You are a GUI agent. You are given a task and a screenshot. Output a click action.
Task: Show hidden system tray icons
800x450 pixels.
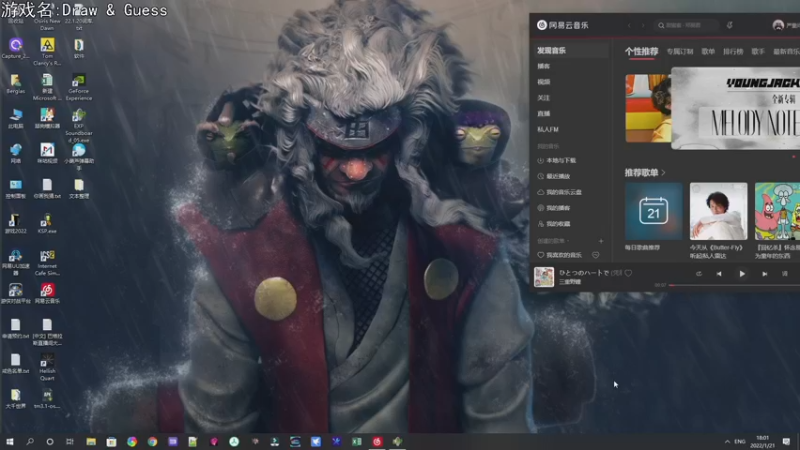727,441
